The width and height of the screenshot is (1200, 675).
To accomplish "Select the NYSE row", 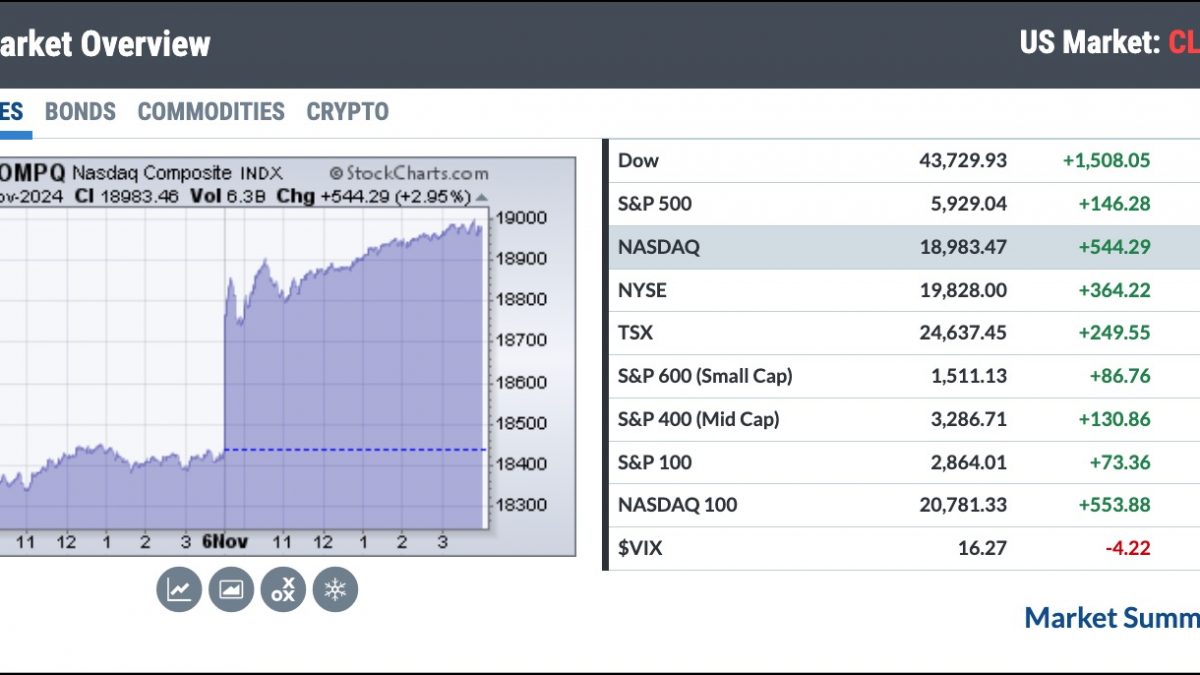I will pyautogui.click(x=904, y=290).
